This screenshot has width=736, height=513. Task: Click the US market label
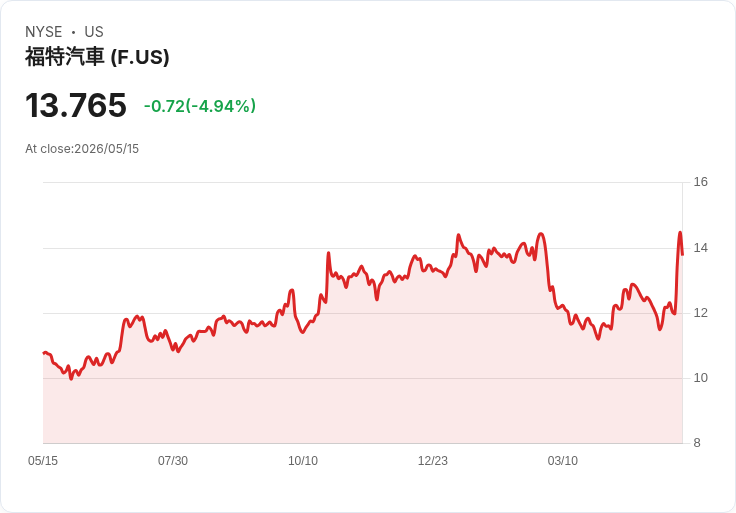[x=94, y=32]
